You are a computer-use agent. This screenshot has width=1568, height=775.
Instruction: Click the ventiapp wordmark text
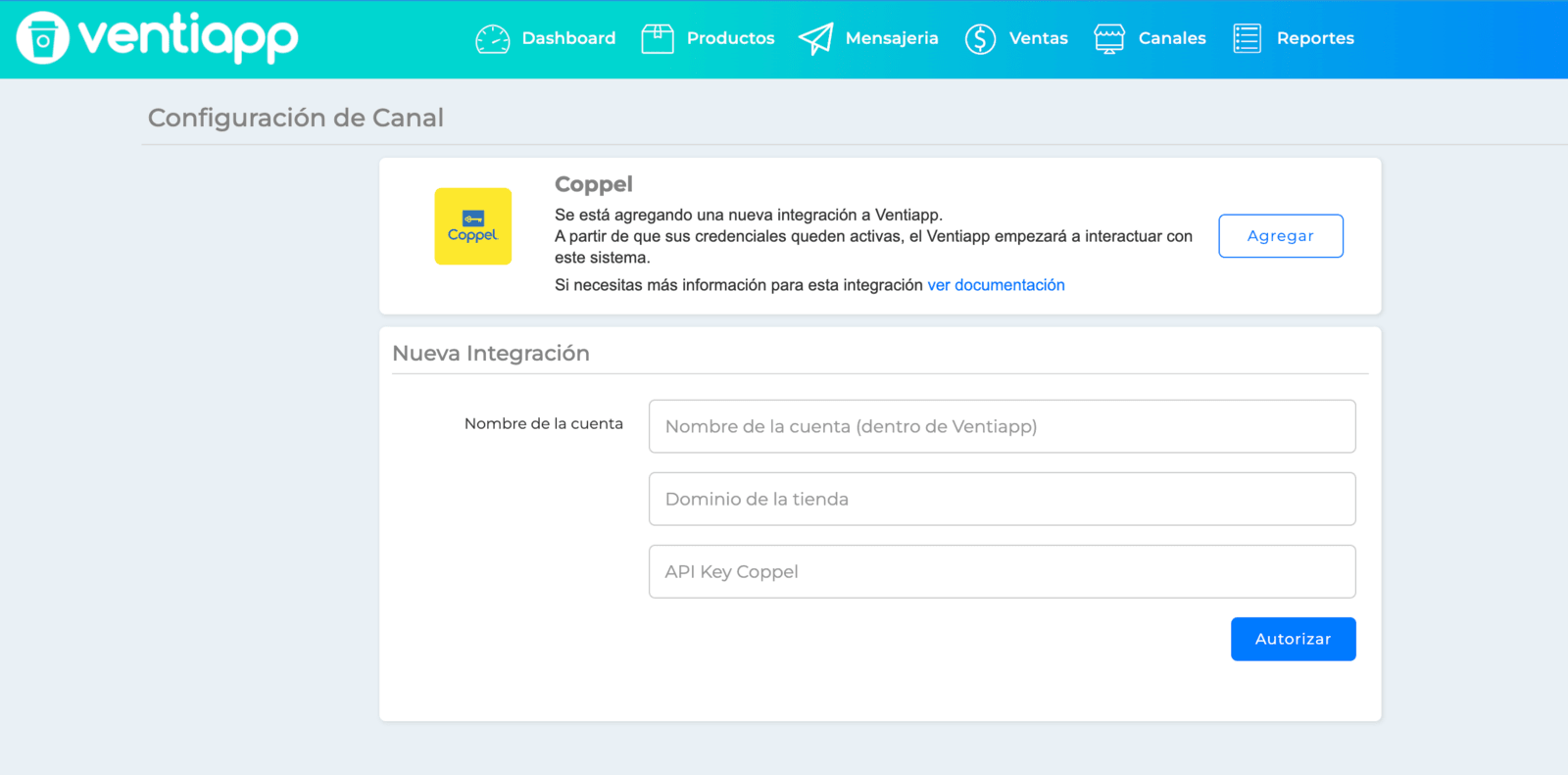tap(188, 38)
